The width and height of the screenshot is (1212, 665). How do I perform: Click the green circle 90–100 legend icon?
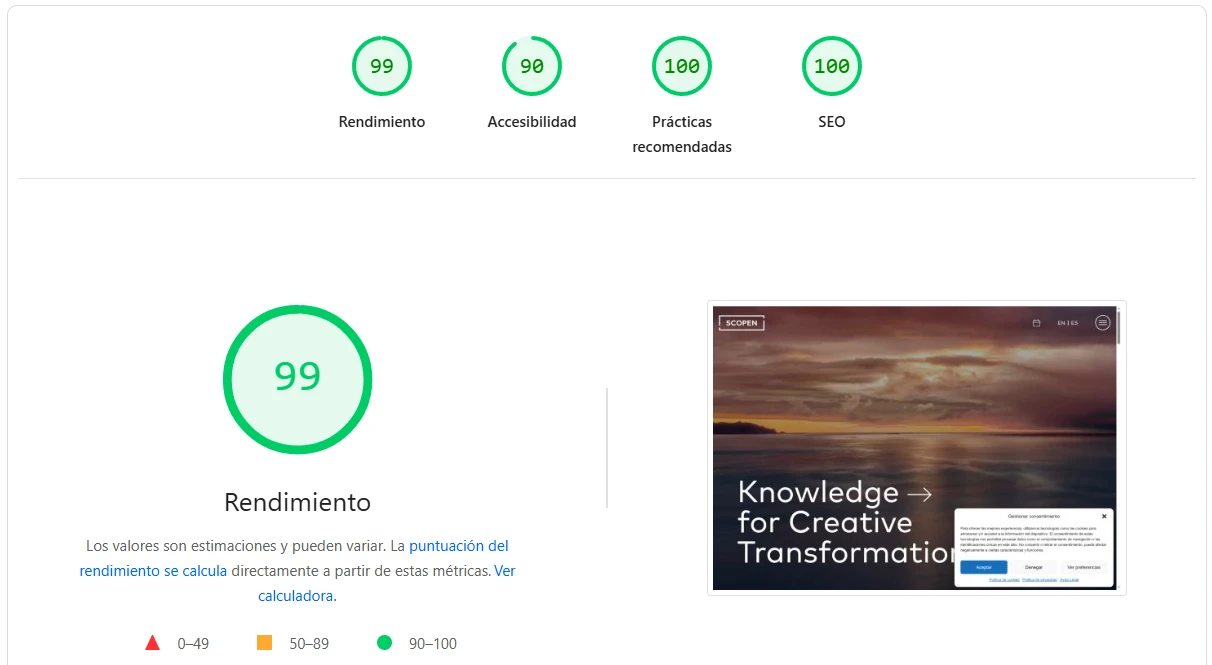384,643
